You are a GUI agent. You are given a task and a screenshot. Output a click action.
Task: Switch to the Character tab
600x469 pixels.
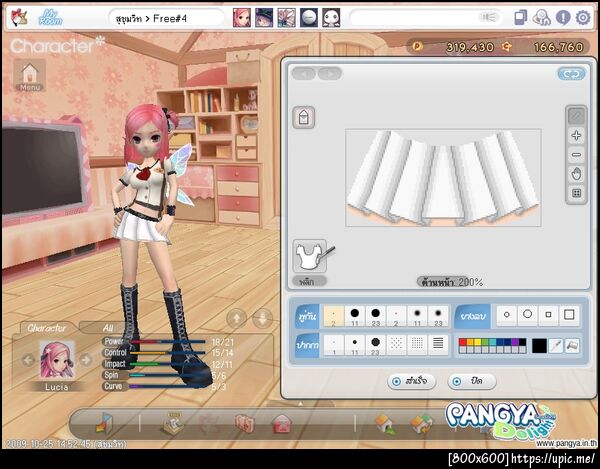pos(46,328)
